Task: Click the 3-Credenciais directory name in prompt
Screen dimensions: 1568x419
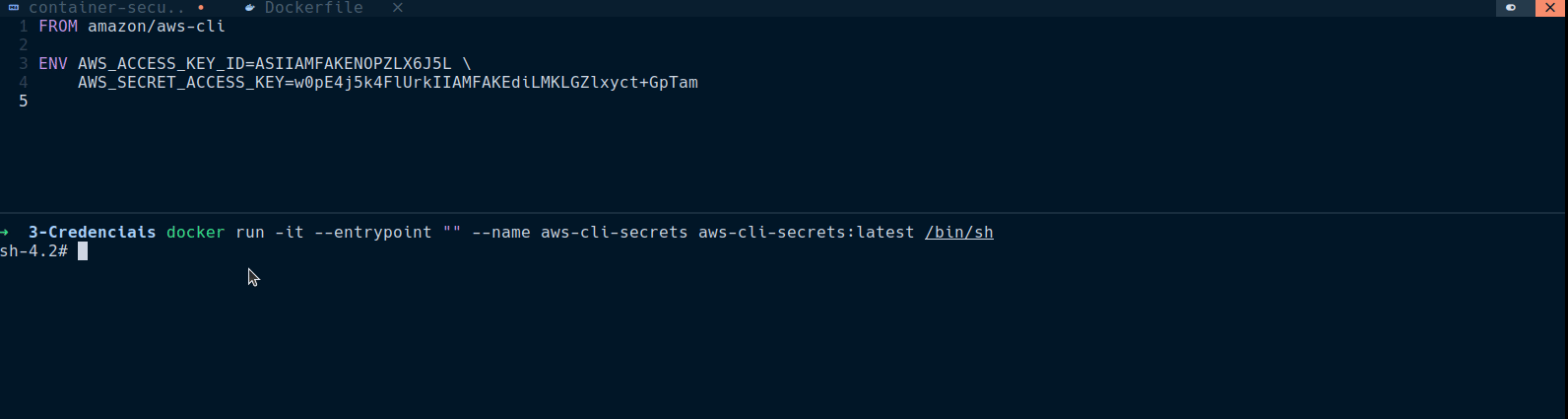Action: click(92, 233)
